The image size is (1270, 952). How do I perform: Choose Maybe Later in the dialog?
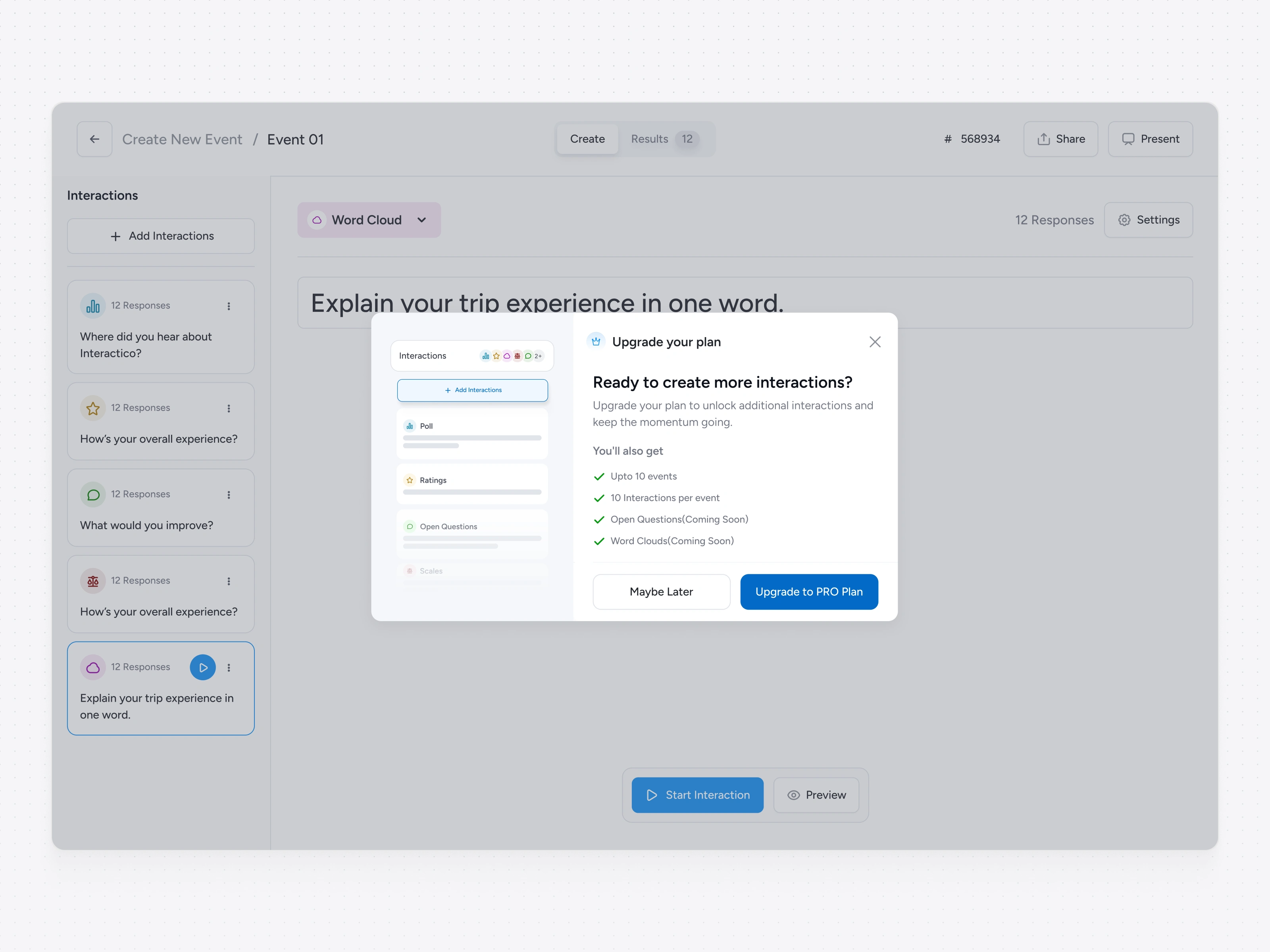tap(661, 592)
